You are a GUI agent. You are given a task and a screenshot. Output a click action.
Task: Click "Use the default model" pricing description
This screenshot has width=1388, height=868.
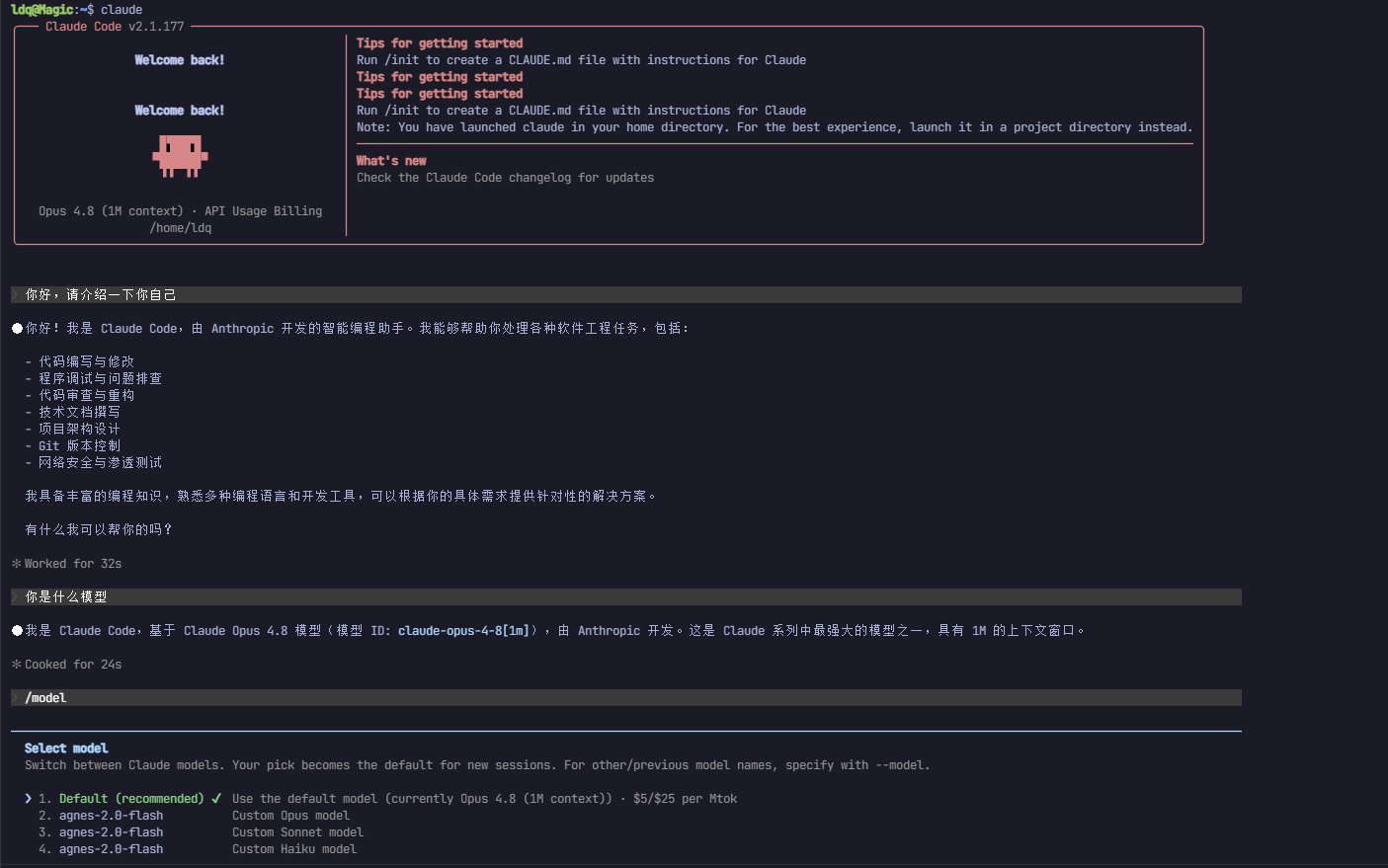[484, 799]
